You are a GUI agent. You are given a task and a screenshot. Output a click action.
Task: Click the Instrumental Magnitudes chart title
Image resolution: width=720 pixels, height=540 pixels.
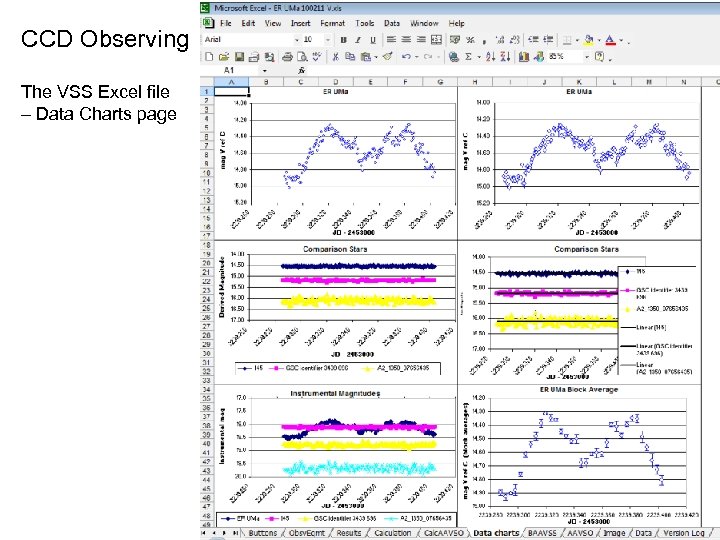tap(335, 394)
